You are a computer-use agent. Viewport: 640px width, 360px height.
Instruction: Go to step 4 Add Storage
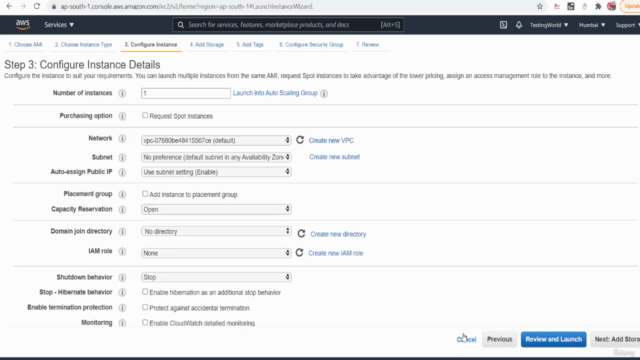(207, 44)
